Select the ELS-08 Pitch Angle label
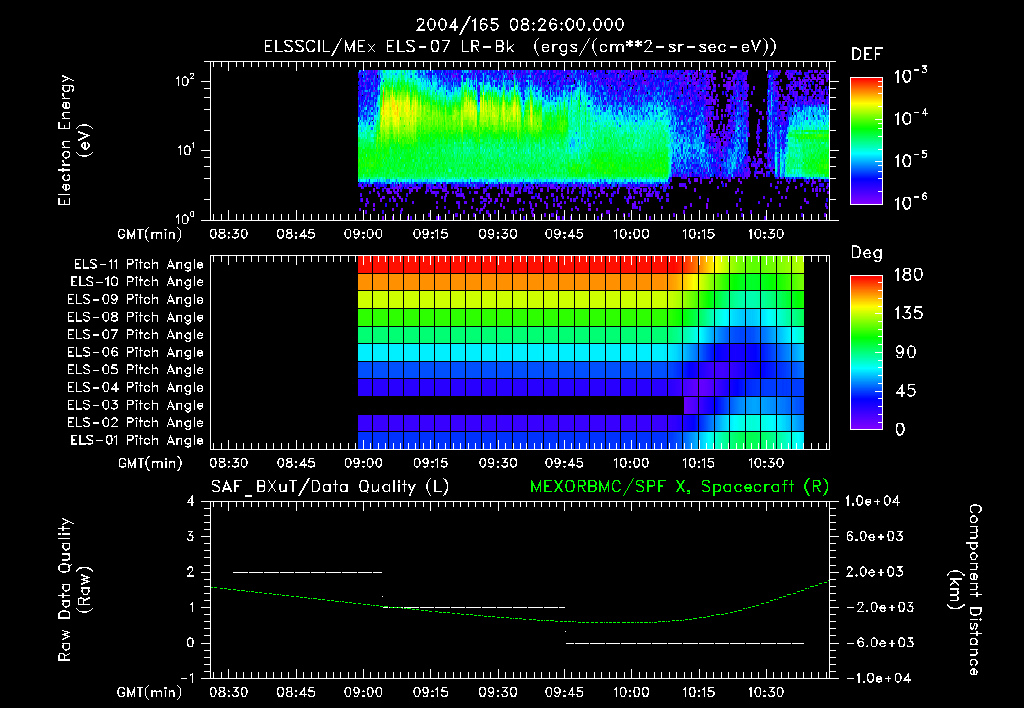This screenshot has height=708, width=1024. click(136, 317)
